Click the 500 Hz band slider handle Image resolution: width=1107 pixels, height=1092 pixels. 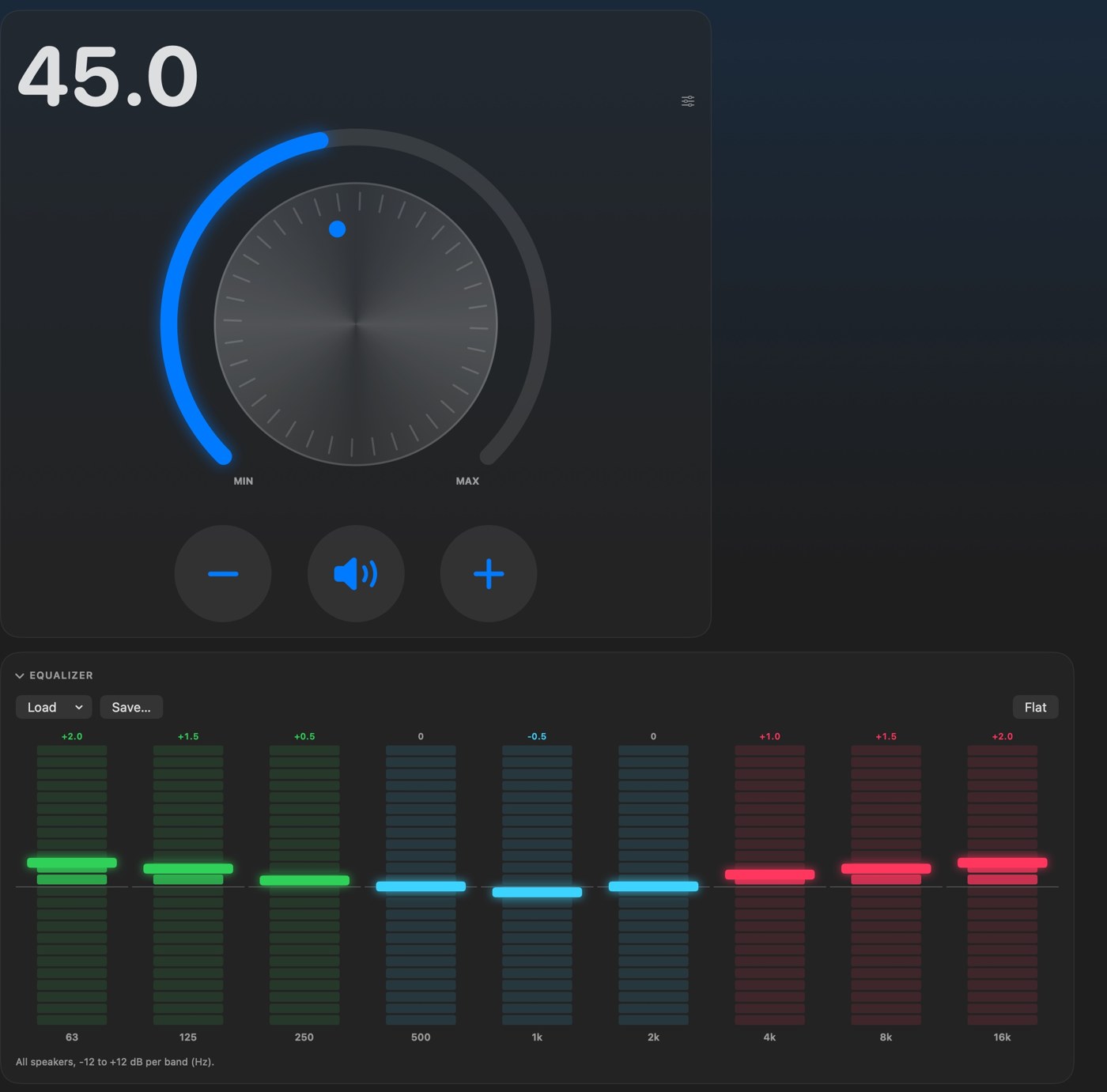[x=421, y=886]
